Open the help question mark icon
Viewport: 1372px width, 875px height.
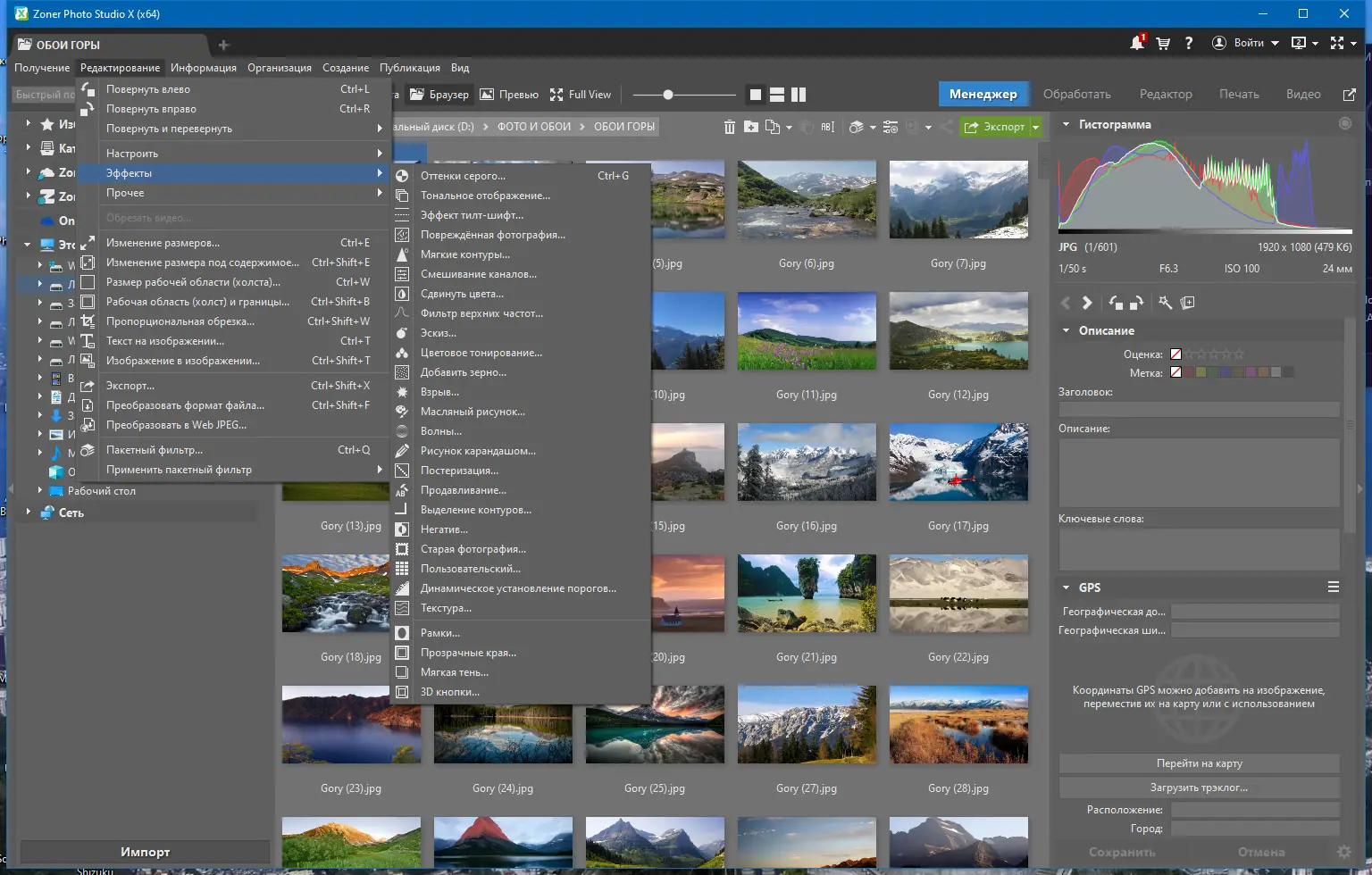pos(1189,43)
